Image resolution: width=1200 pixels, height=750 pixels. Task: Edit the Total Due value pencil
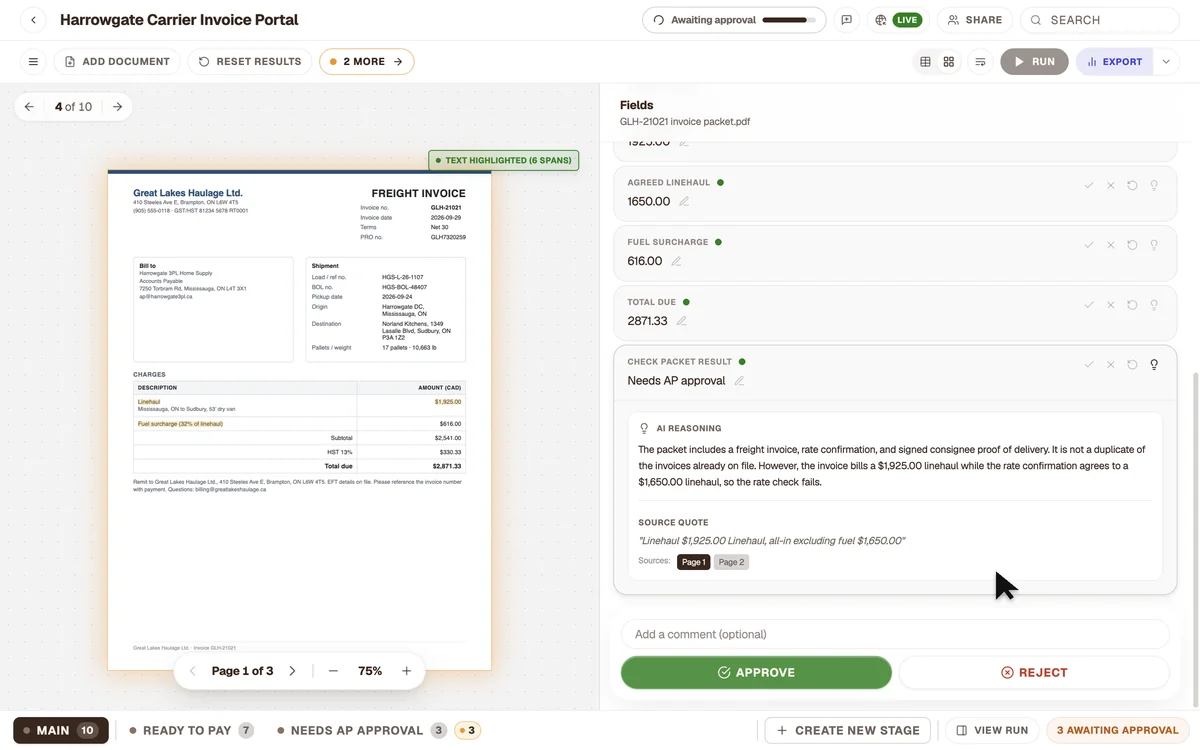(681, 321)
